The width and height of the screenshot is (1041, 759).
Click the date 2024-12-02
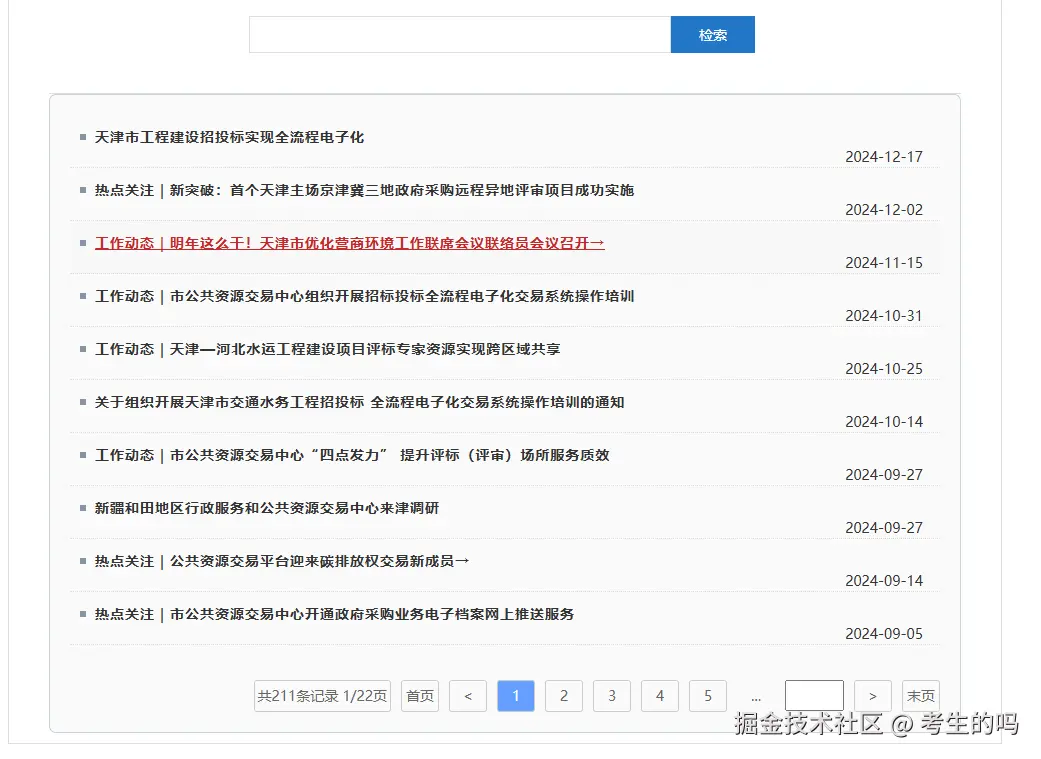click(x=884, y=210)
